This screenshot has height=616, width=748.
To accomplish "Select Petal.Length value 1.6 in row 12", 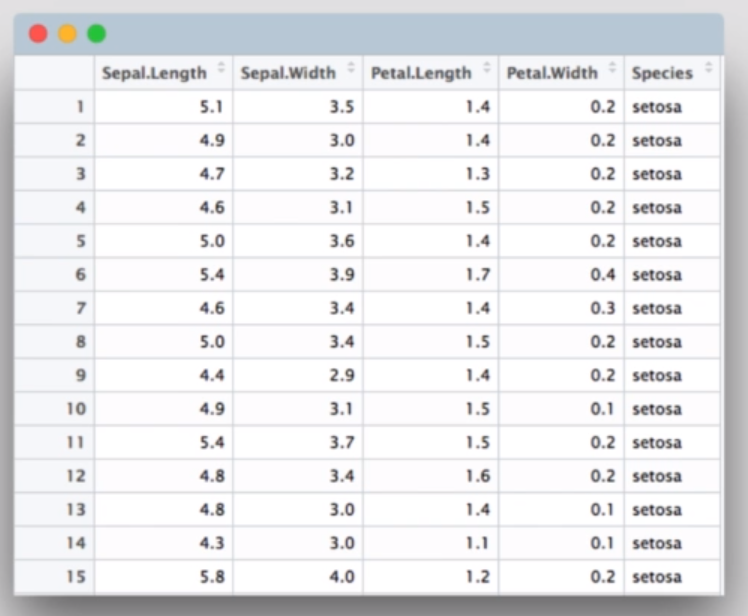I will [431, 476].
